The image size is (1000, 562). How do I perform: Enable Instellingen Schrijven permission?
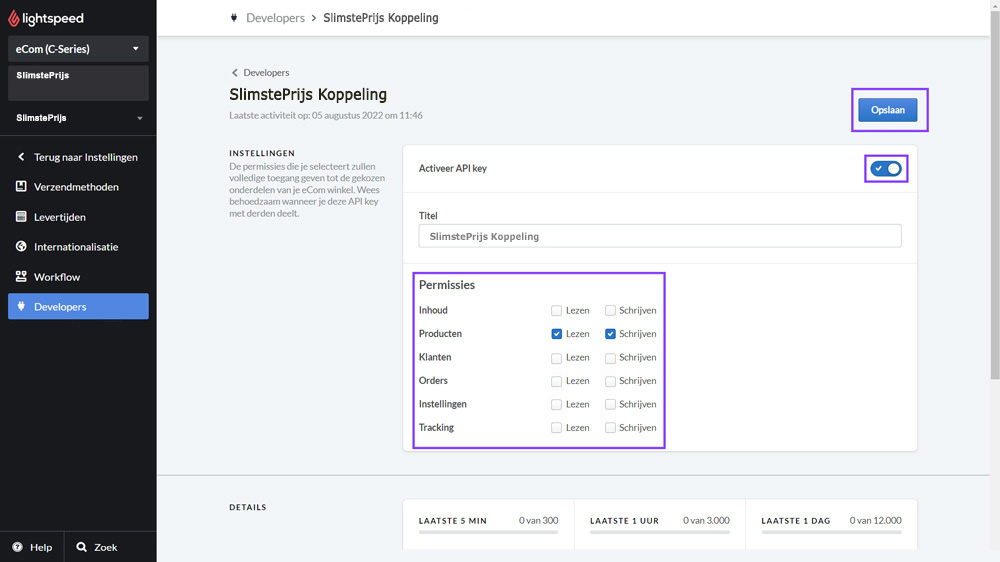[610, 404]
